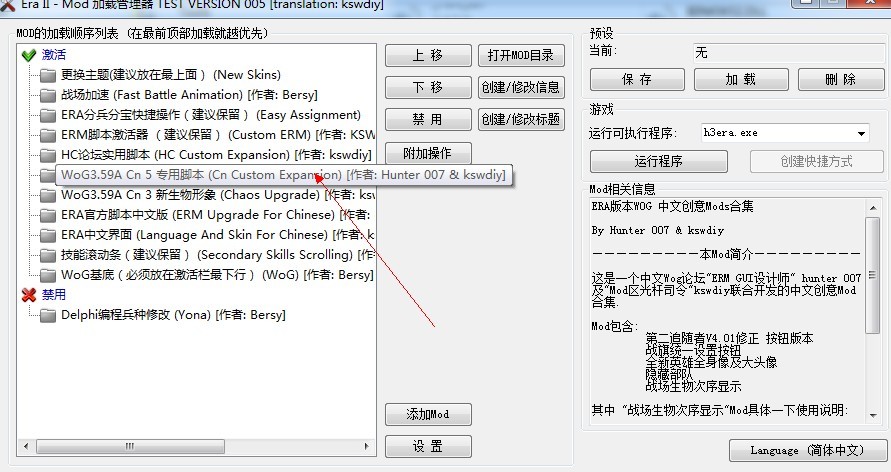Image resolution: width=891 pixels, height=472 pixels.
Task: Select ERA分兵分宝快捷操作 (Easy Assignment) row
Action: (x=211, y=115)
